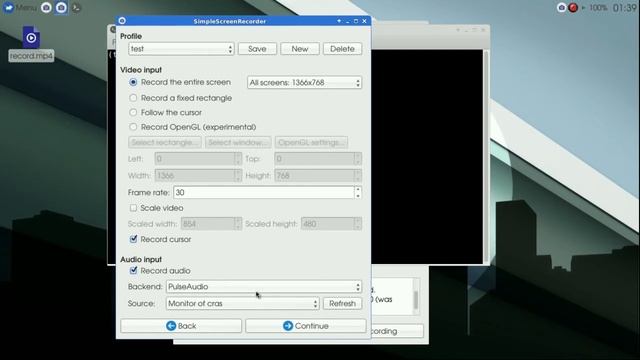Click the Back button
This screenshot has height=360, width=640.
[181, 326]
